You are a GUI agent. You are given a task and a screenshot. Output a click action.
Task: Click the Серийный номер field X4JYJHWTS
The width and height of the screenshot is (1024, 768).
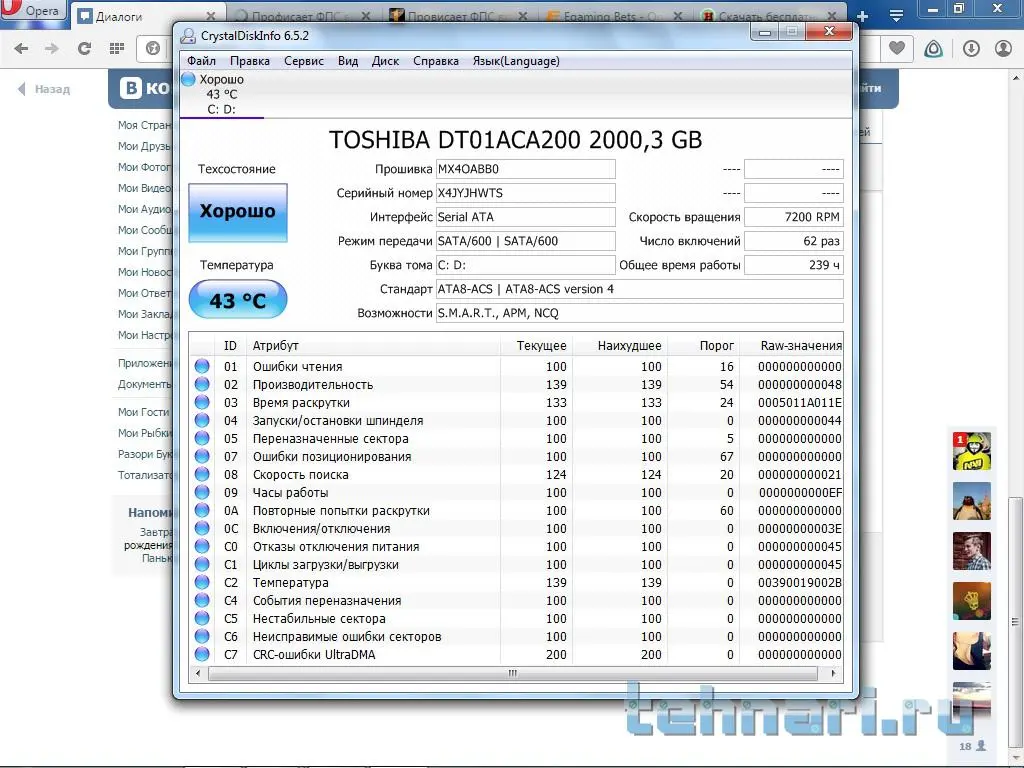pyautogui.click(x=526, y=193)
